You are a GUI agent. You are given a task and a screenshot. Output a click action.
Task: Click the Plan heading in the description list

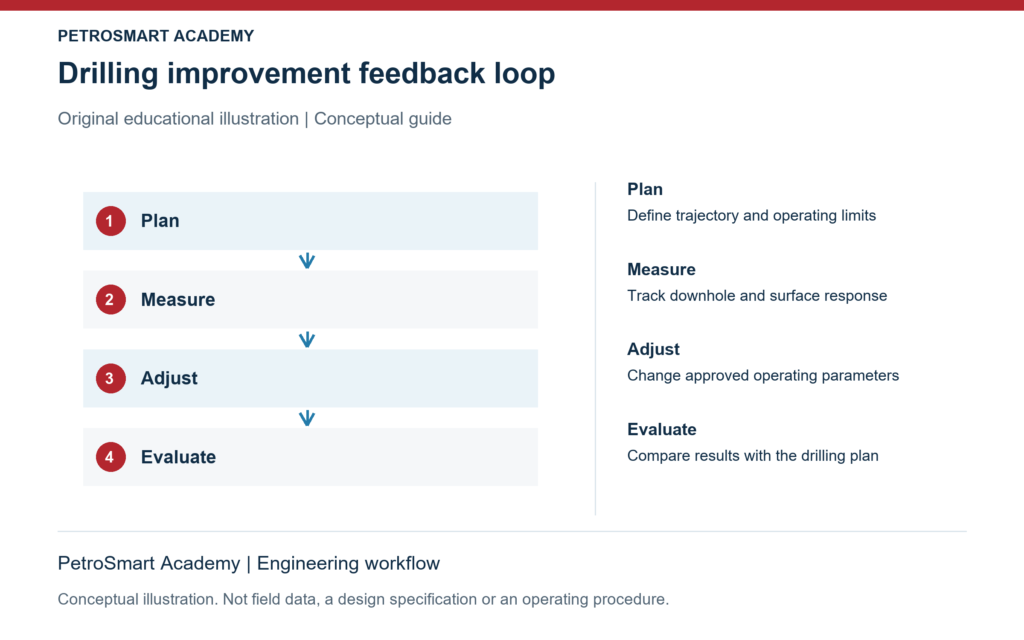(x=645, y=189)
